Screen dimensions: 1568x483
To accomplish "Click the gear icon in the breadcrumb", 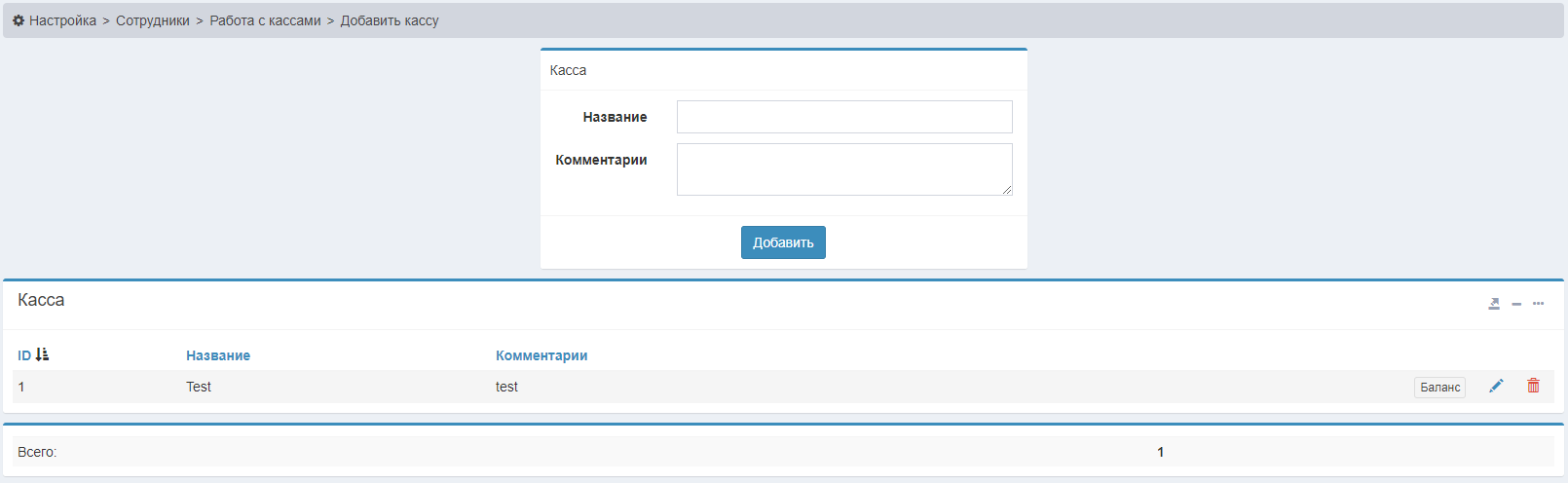I will coord(19,20).
